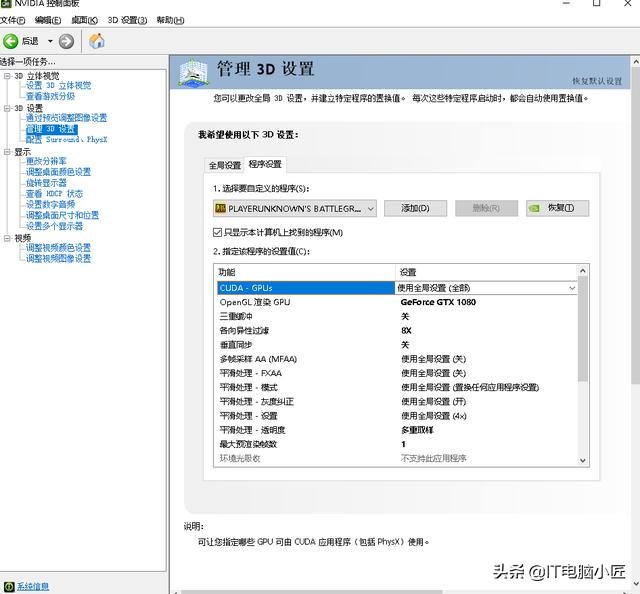Select 调整桌面颜色设置 in tree
Viewport: 640px width, 594px height.
tap(58, 172)
